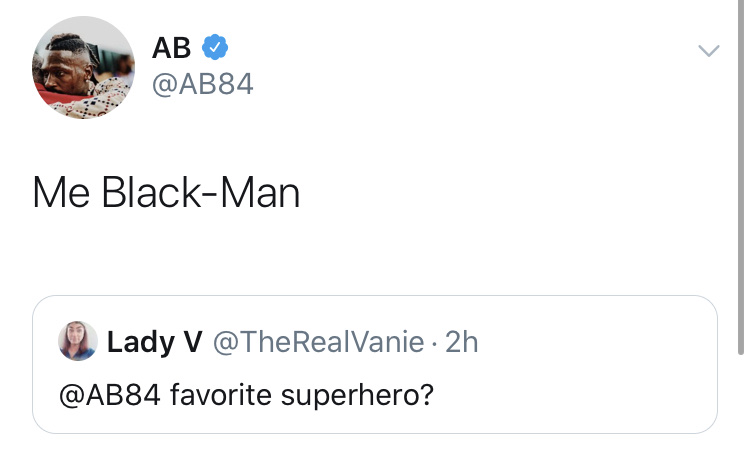Click the blue verified badge

coord(216,46)
